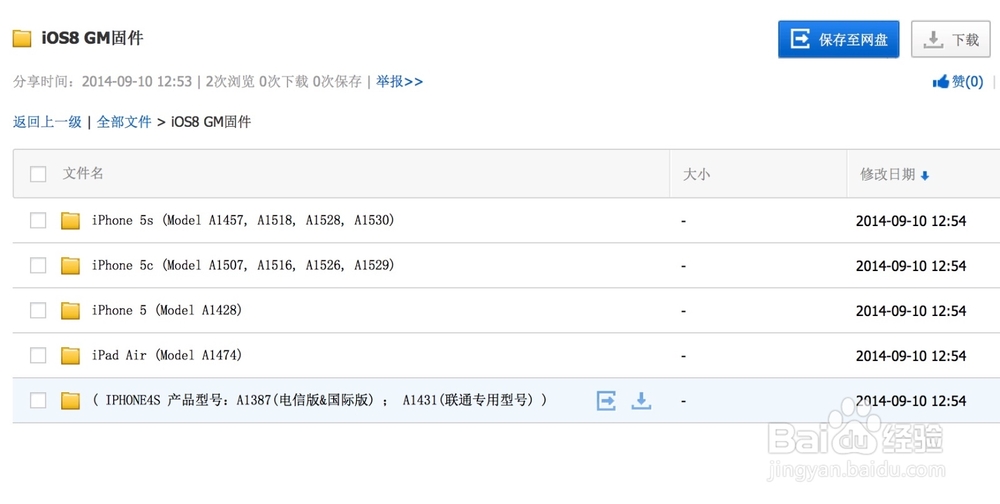Open 全部文件 breadcrumb link

point(124,122)
